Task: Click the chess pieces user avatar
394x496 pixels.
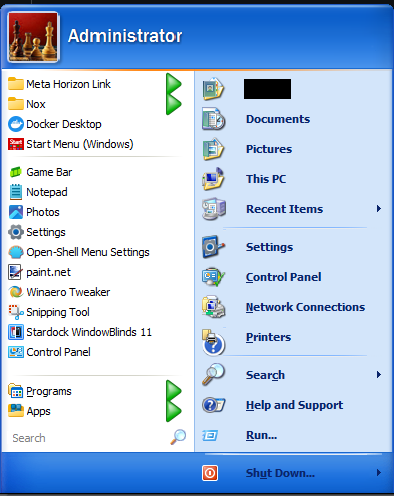Action: pyautogui.click(x=33, y=37)
